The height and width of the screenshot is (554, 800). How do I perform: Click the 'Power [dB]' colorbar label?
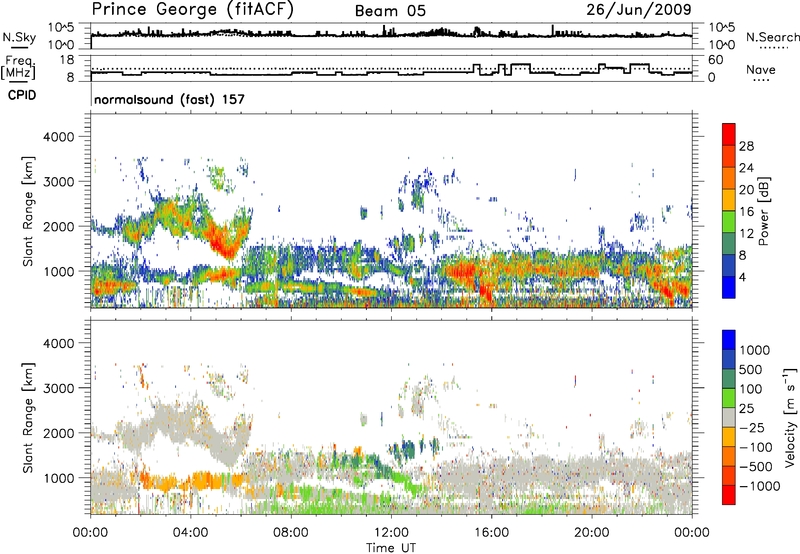coord(763,211)
